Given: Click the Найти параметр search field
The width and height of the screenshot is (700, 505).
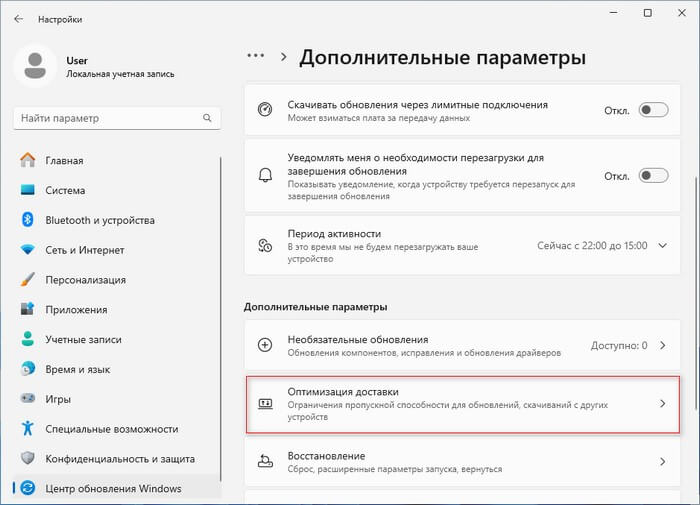Looking at the screenshot, I should [117, 118].
